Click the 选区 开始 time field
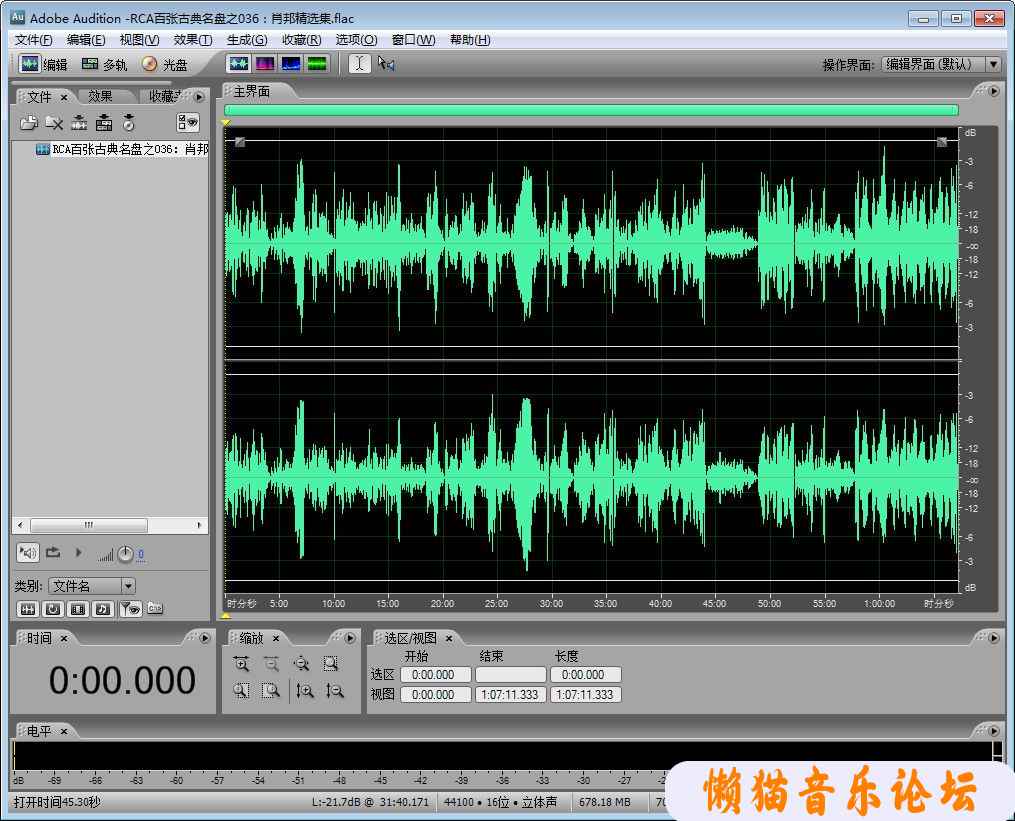1015x821 pixels. 436,675
